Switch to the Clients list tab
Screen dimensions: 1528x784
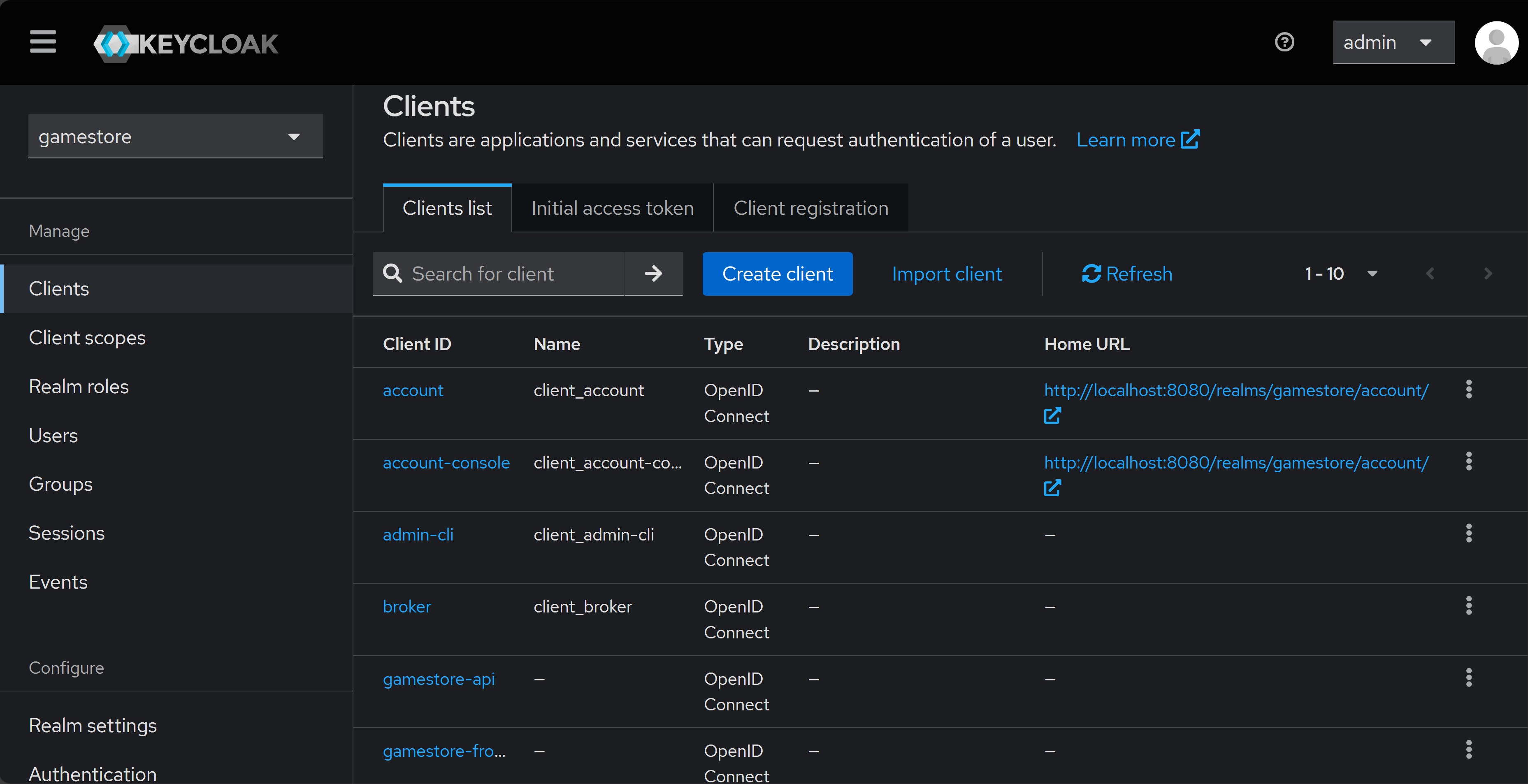[x=447, y=208]
